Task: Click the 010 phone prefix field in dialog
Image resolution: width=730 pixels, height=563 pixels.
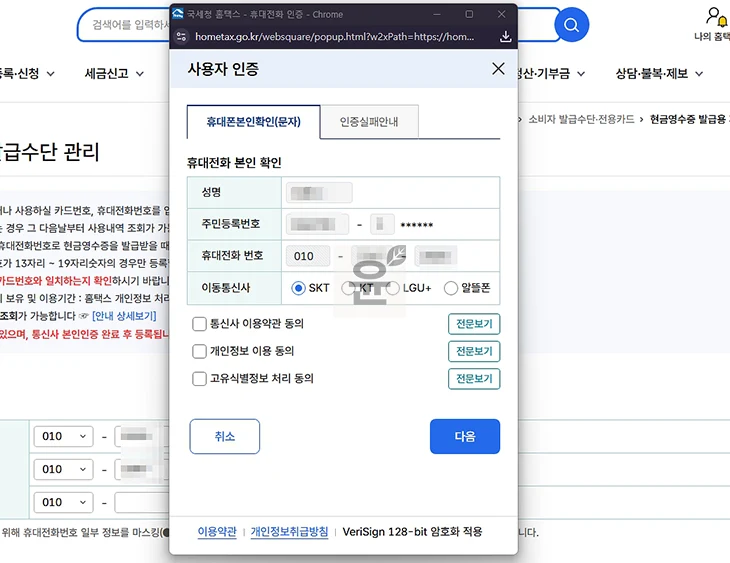Action: 308,256
